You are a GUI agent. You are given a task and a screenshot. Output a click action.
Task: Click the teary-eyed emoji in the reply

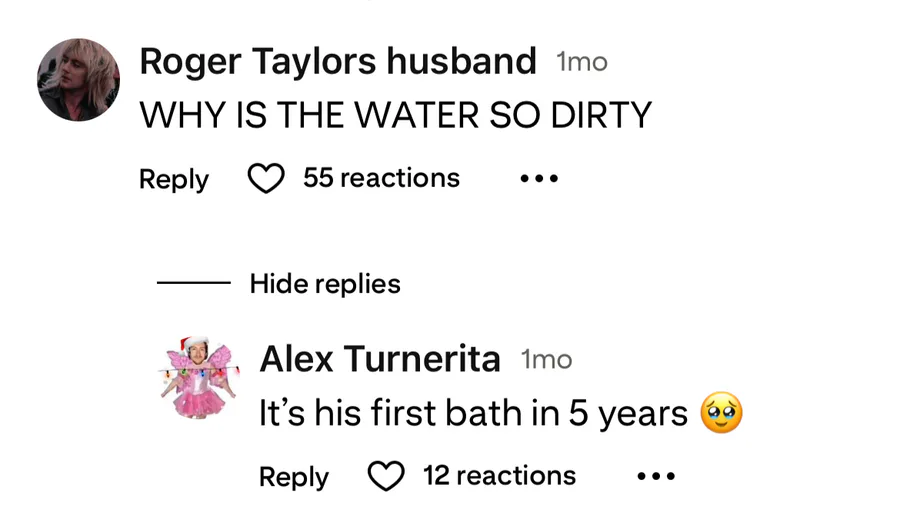coord(722,413)
